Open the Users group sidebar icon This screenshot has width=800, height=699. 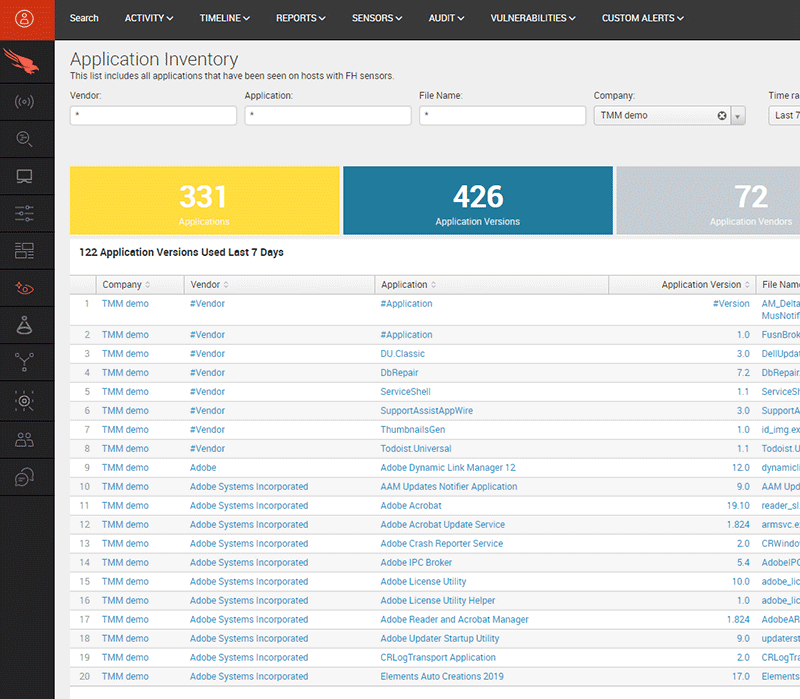24,439
